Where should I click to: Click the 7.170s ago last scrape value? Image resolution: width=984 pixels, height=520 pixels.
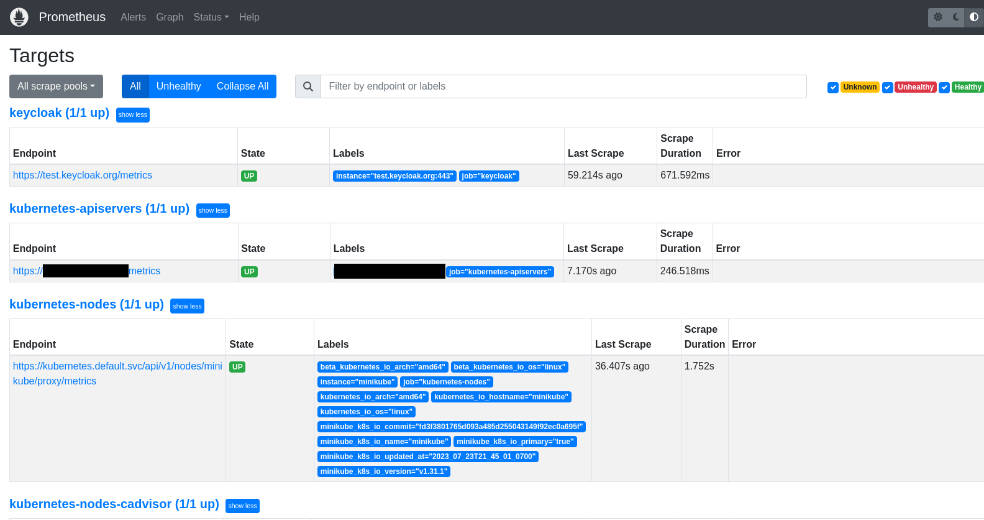[592, 271]
